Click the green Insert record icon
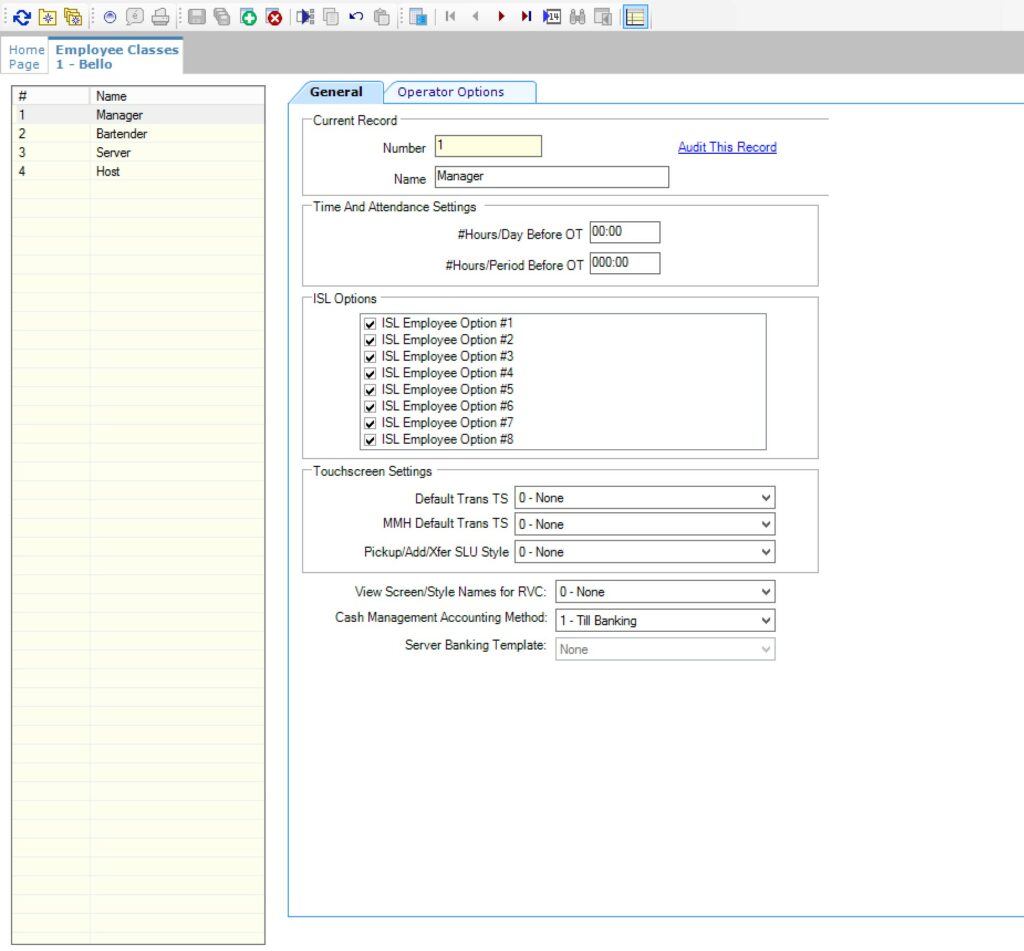Image resolution: width=1024 pixels, height=951 pixels. coord(248,17)
